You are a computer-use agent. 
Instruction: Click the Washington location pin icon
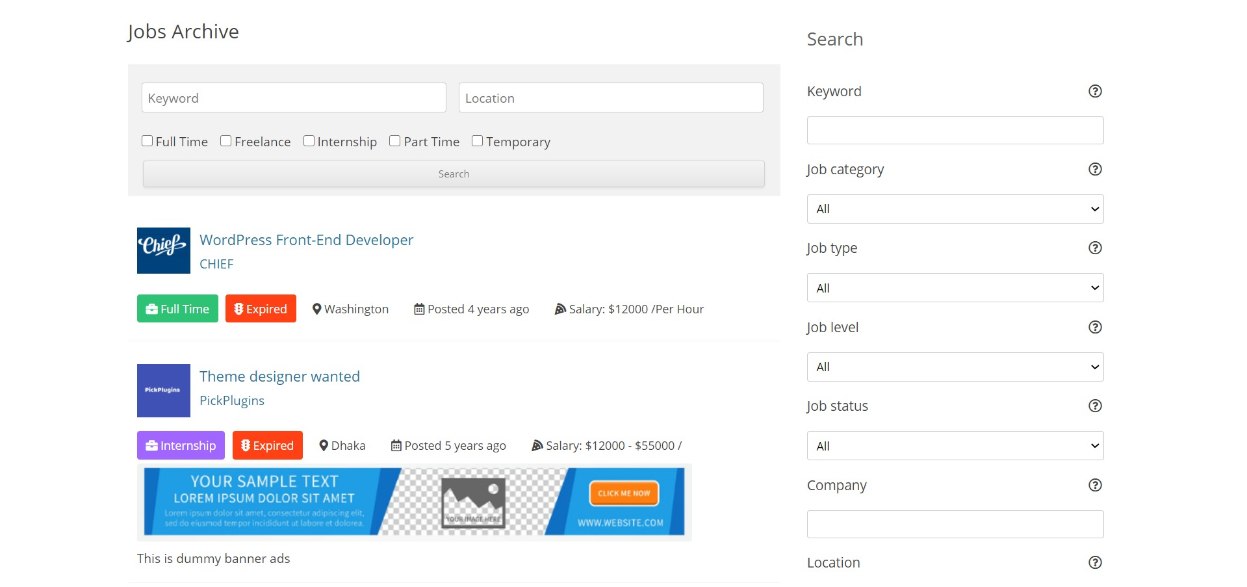(x=317, y=309)
